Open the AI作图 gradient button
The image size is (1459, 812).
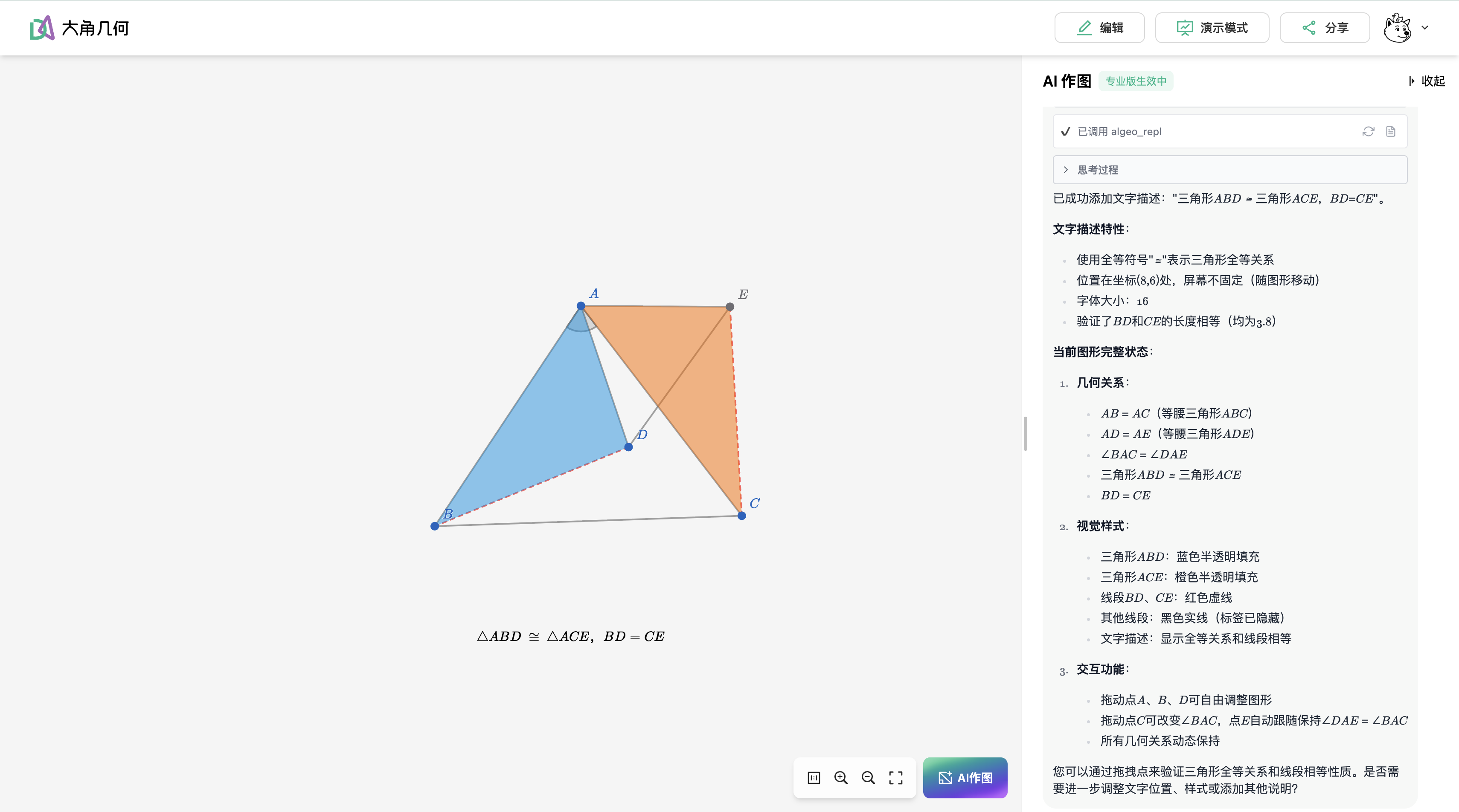(965, 777)
